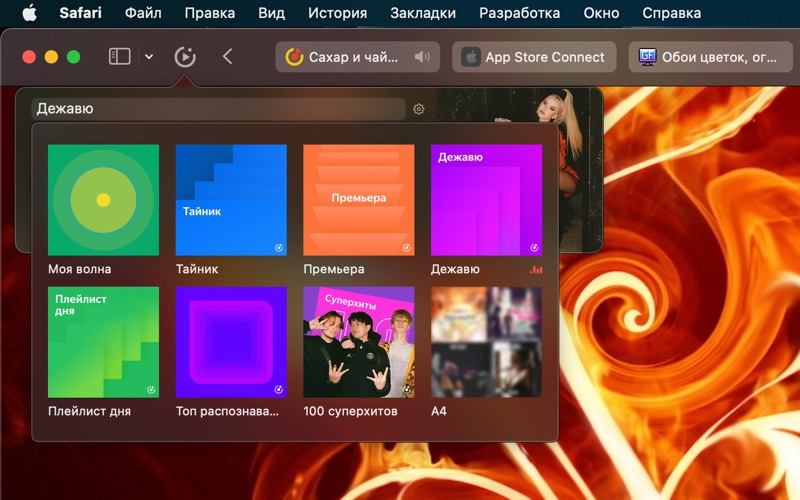Open the Safari application menu
The height and width of the screenshot is (500, 800).
[80, 13]
